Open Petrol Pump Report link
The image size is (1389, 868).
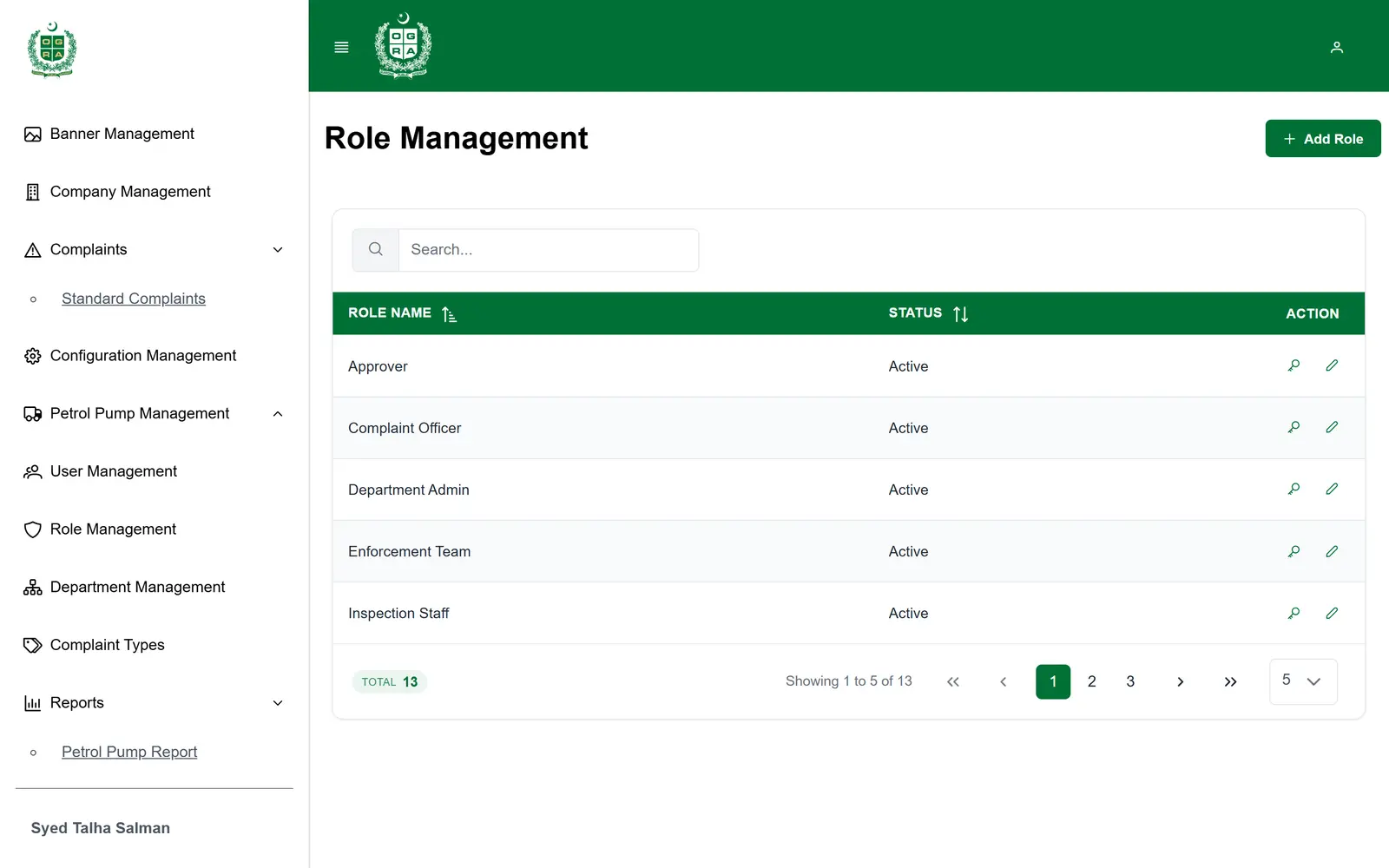click(x=129, y=752)
